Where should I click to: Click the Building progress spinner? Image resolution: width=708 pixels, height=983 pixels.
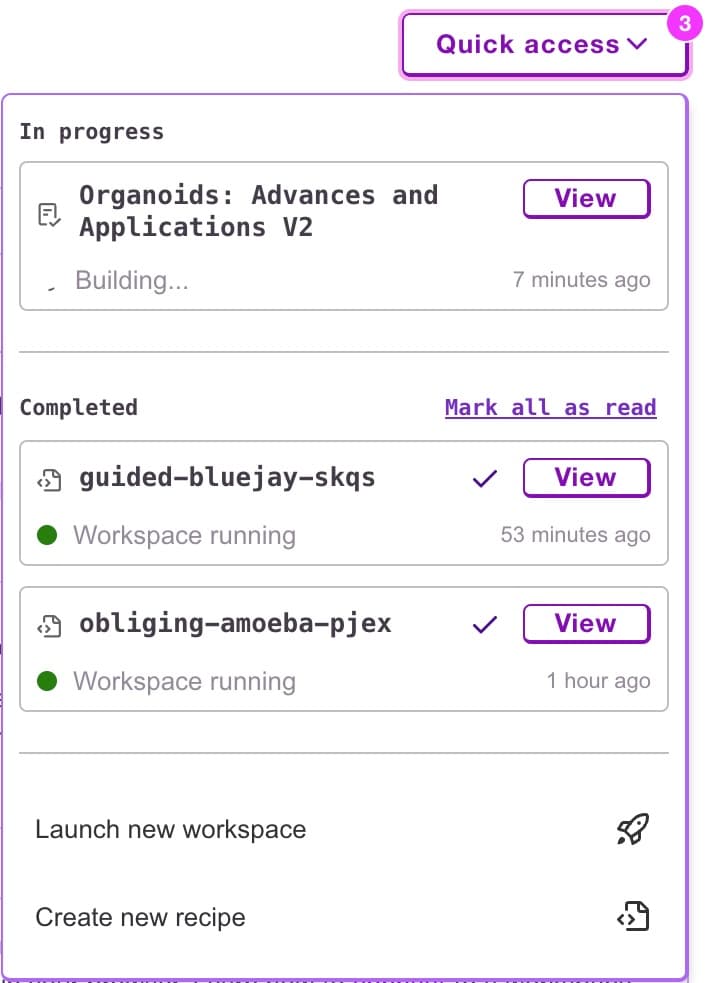(x=48, y=284)
